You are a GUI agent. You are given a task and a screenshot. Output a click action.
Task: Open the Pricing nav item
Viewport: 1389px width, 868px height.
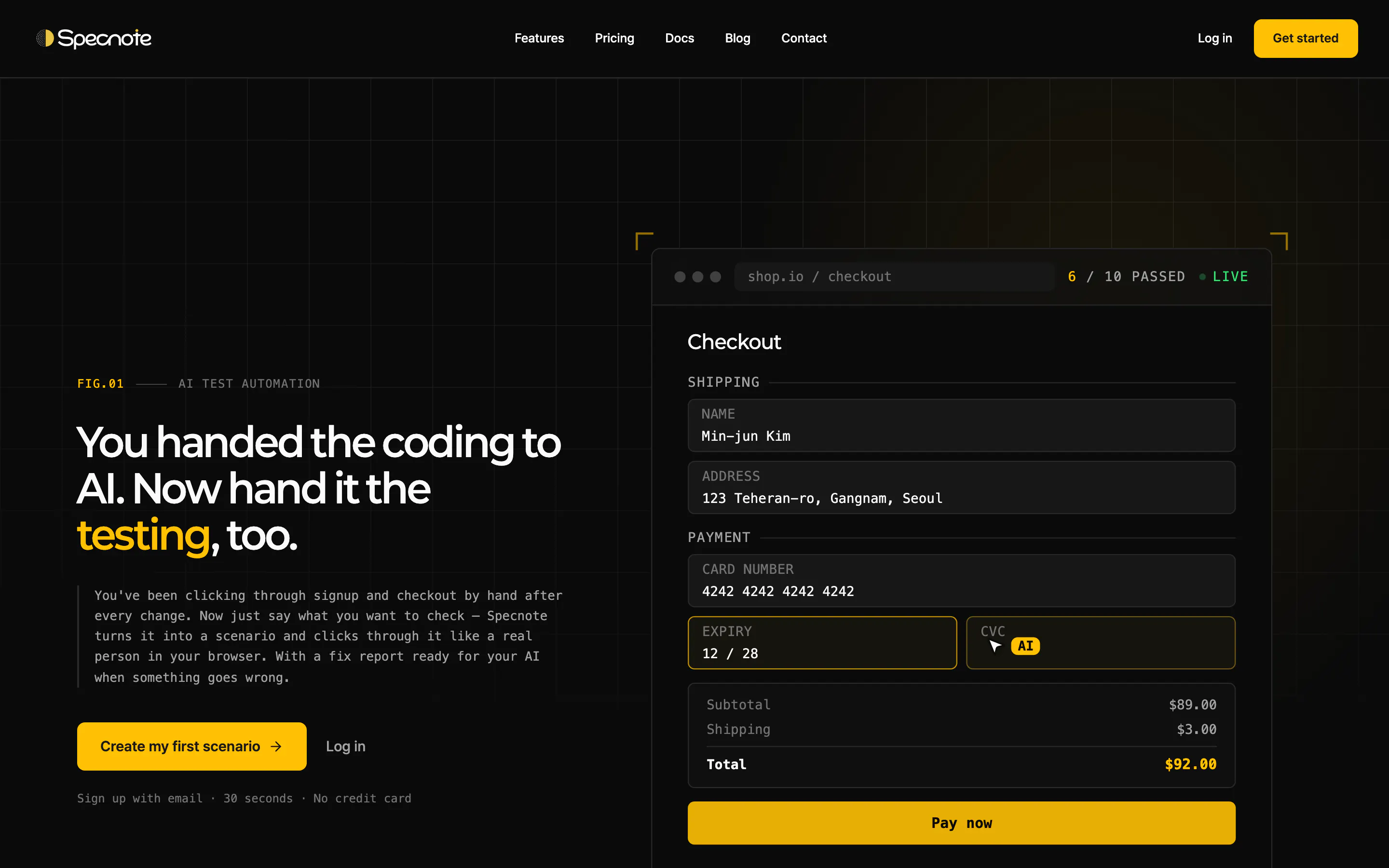coord(614,39)
